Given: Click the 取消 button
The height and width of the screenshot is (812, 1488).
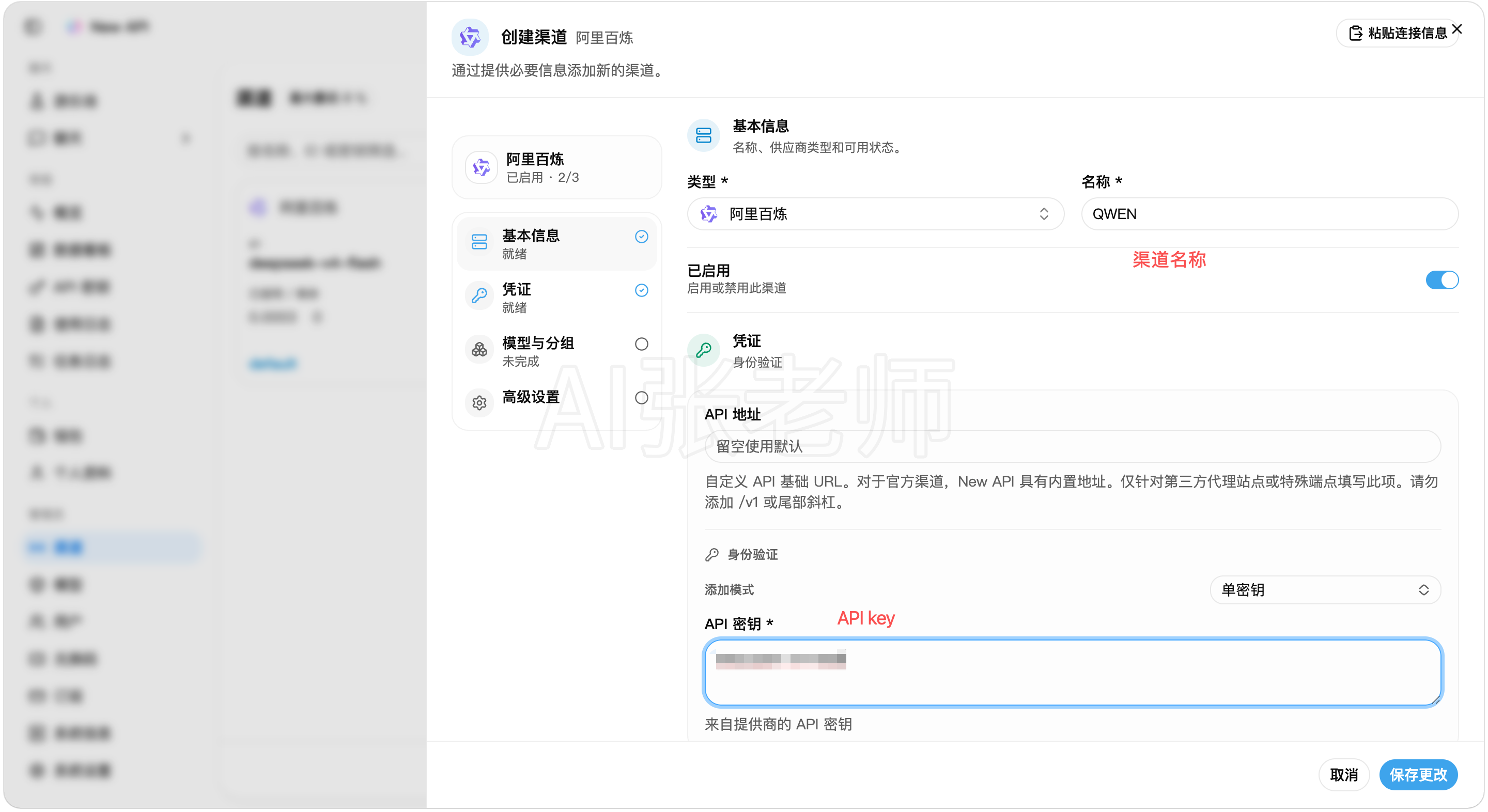Looking at the screenshot, I should click(x=1343, y=774).
